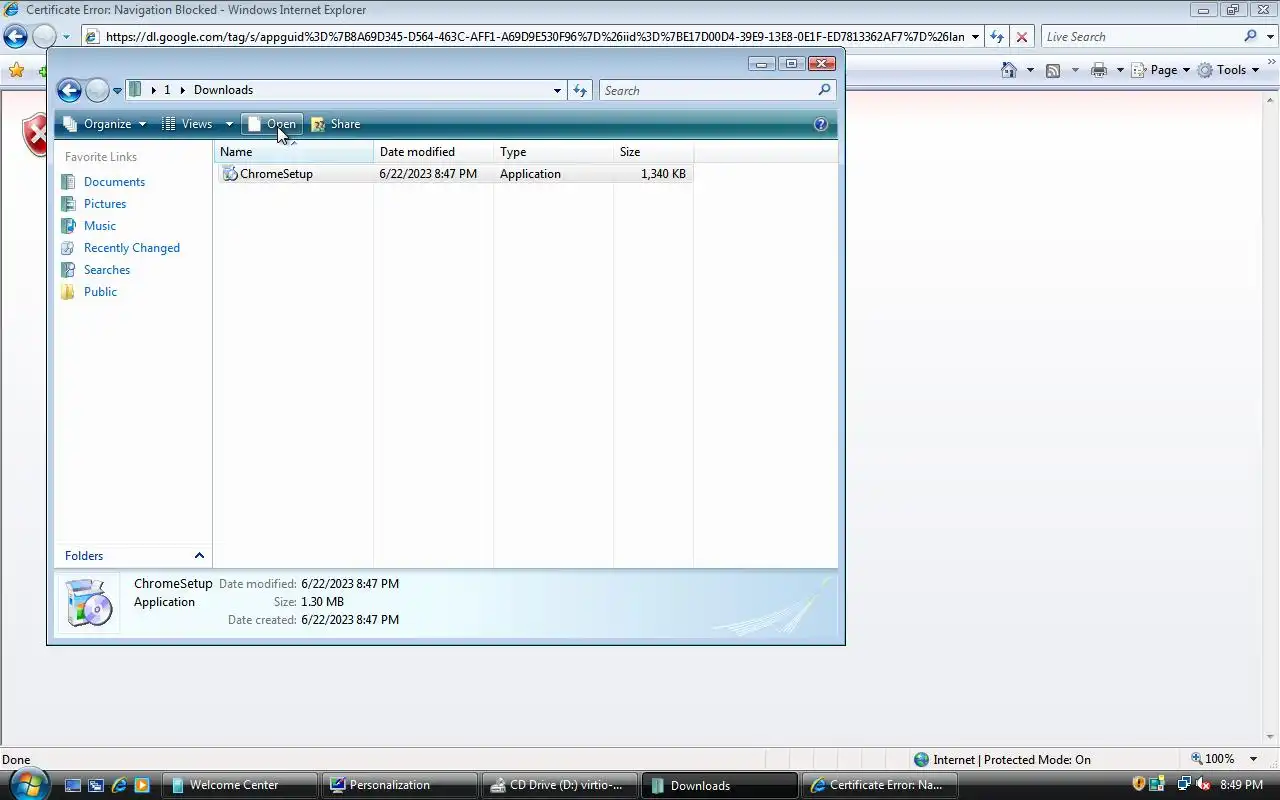Click the Open toolbar button
The height and width of the screenshot is (800, 1280).
pyautogui.click(x=272, y=124)
